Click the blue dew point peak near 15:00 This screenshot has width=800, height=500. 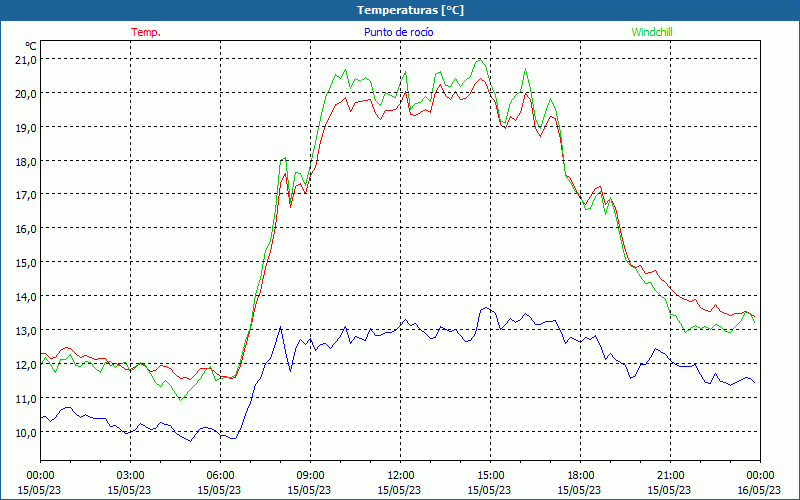[486, 308]
